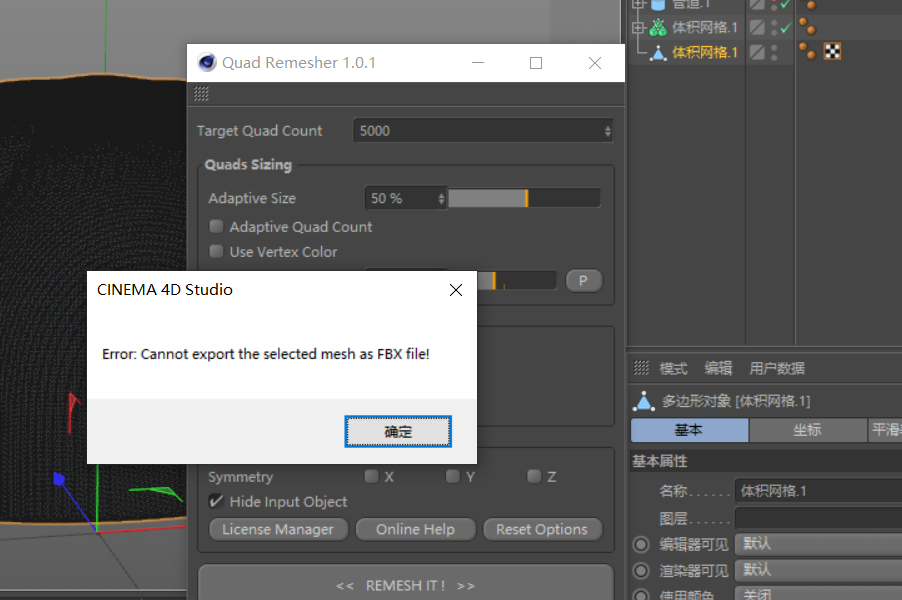Click the dotted grip icon in Quad Remesher window
Screen dimensions: 902x600
pyautogui.click(x=201, y=94)
